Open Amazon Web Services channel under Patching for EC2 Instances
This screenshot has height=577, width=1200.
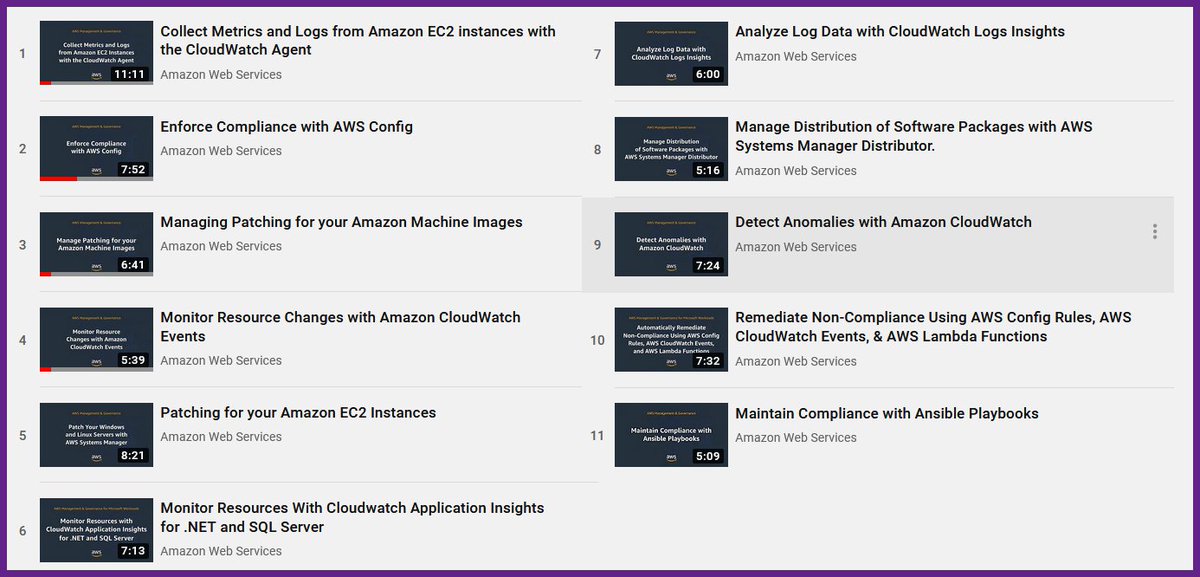point(221,437)
